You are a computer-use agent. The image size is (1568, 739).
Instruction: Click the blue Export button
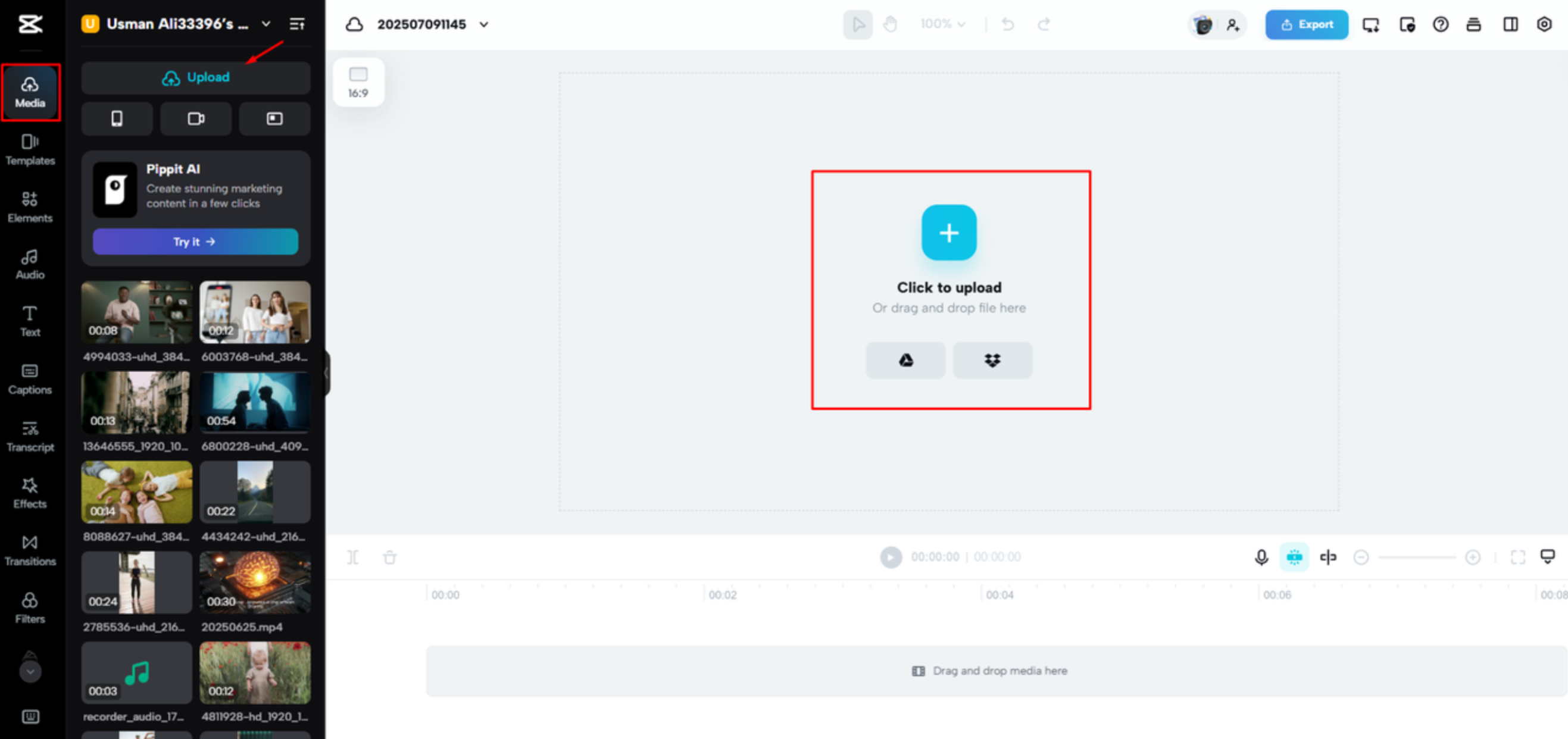click(x=1306, y=24)
